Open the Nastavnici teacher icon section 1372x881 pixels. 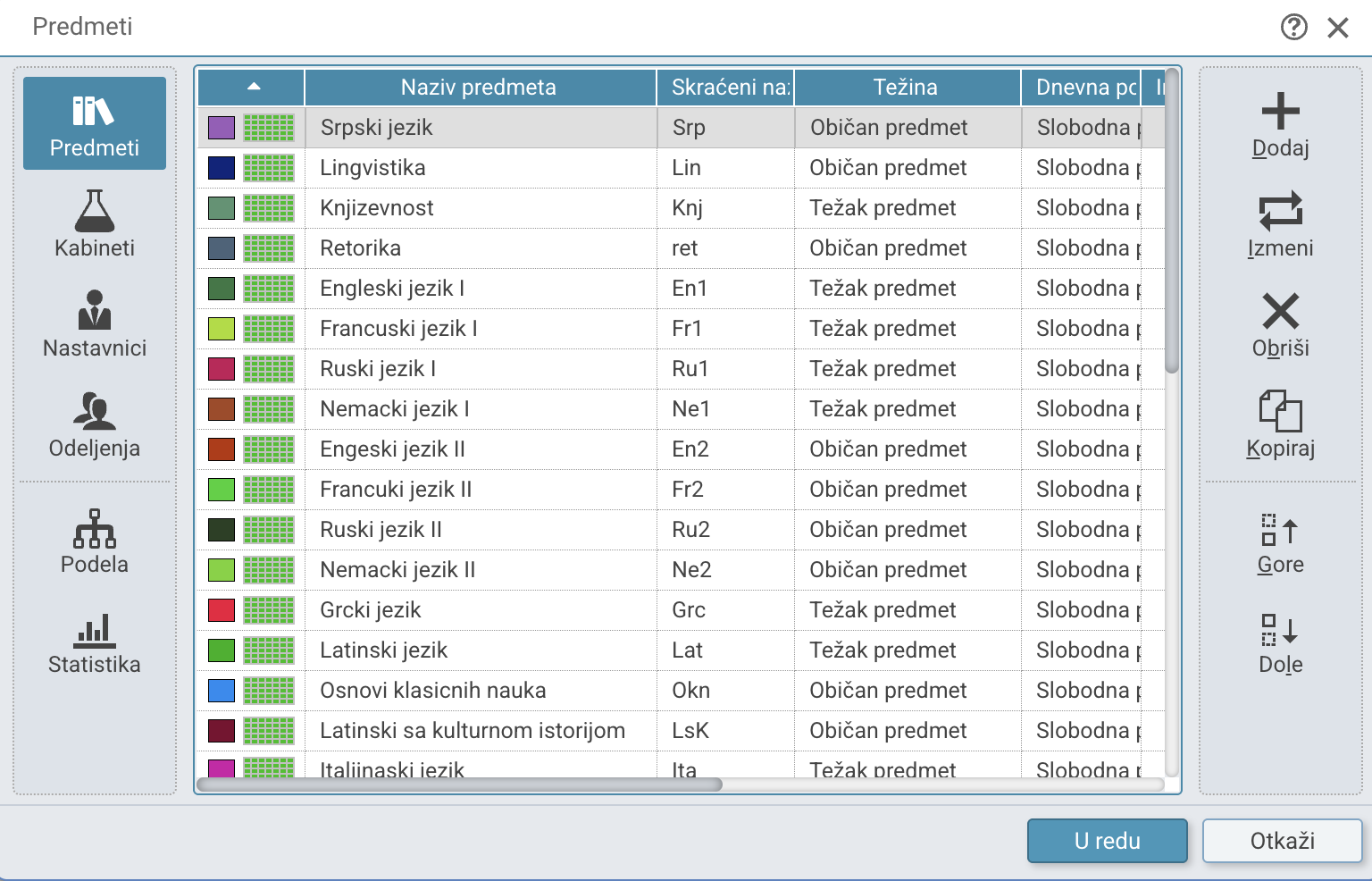[95, 323]
